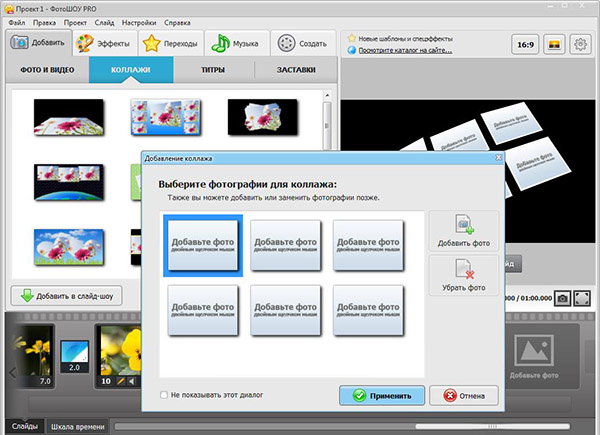Screen dimensions: 600x435
Task: Click the camera snapshot icon under preview
Action: 562,298
